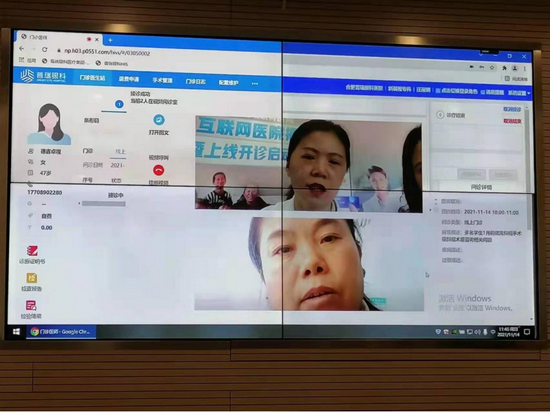
Task: Click the blue badge number 1 circle
Action: [119, 104]
